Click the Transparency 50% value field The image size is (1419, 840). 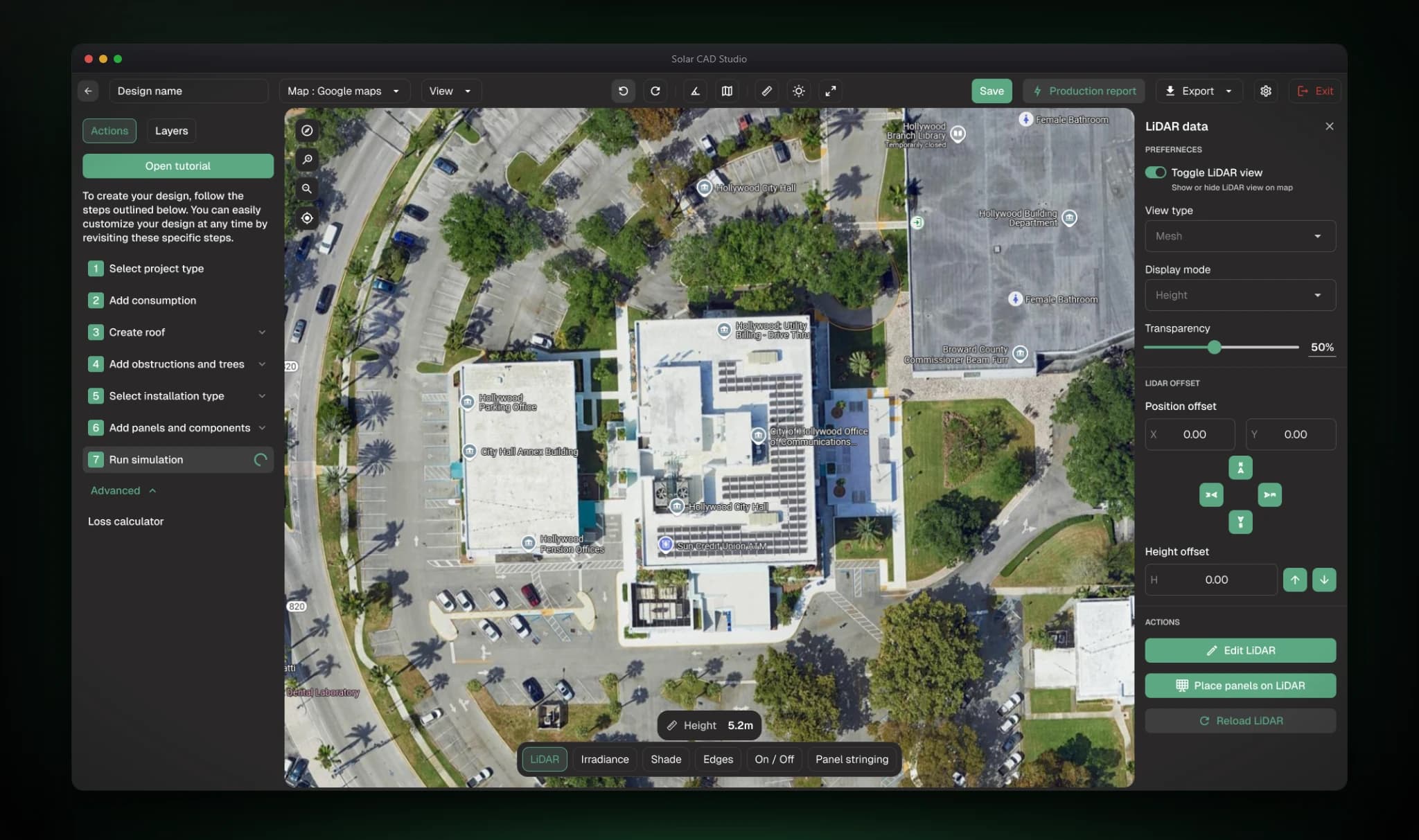[x=1322, y=348]
